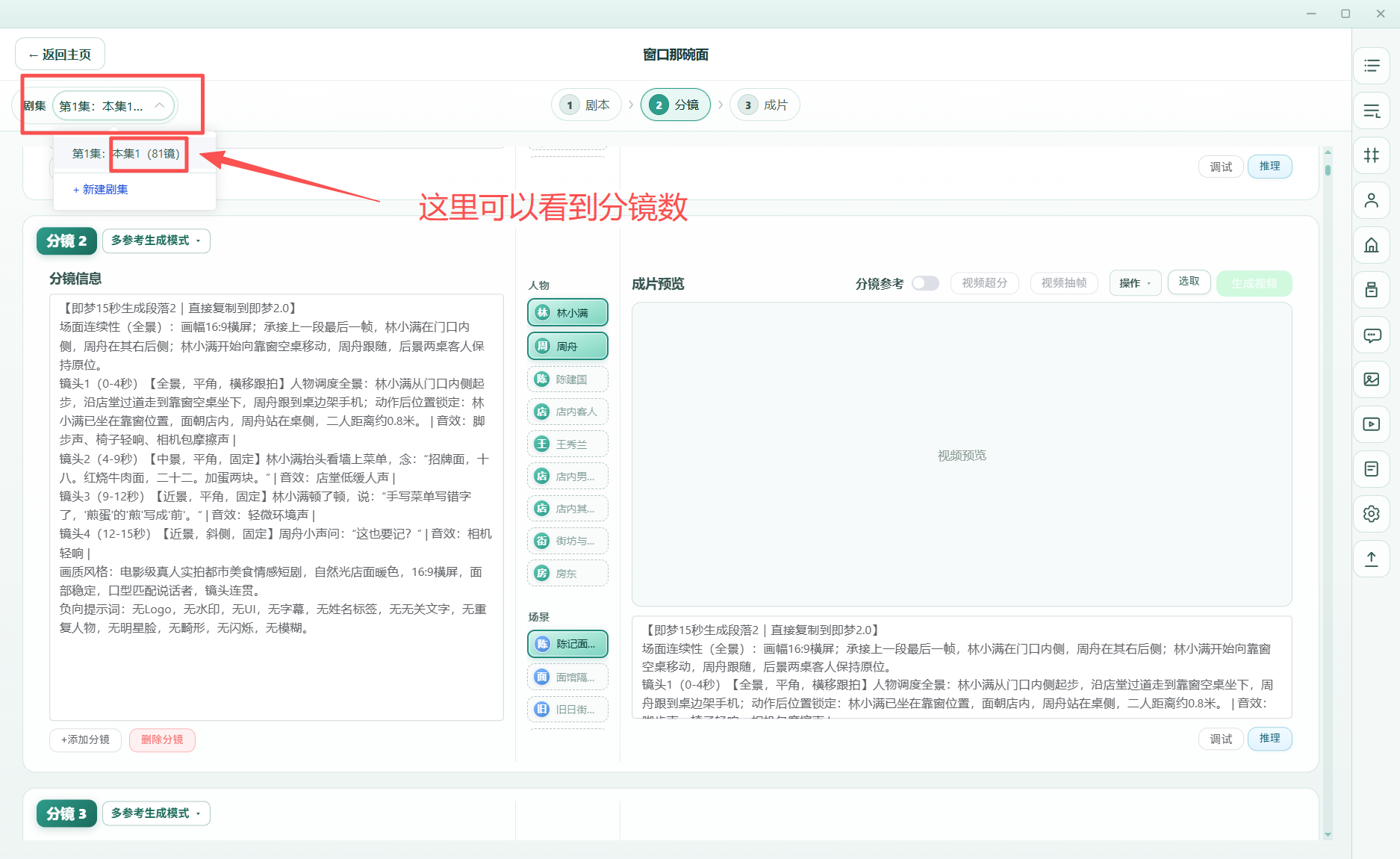Click the 选取 button
The width and height of the screenshot is (1400, 859).
[x=1189, y=282]
